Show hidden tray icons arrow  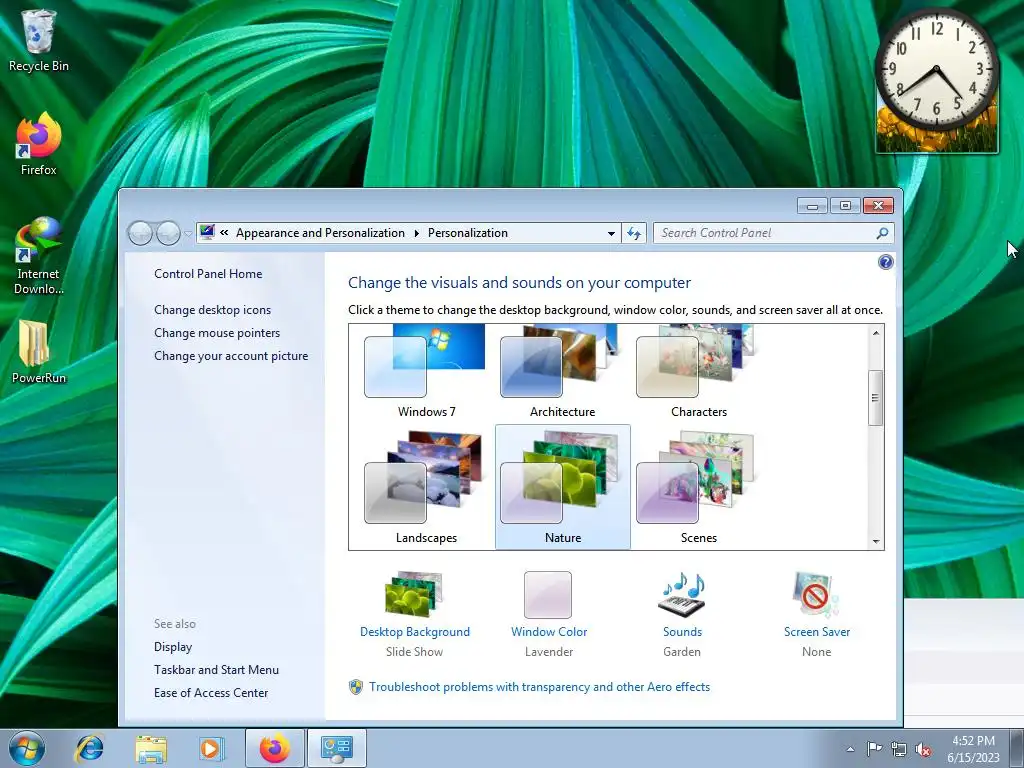(850, 749)
